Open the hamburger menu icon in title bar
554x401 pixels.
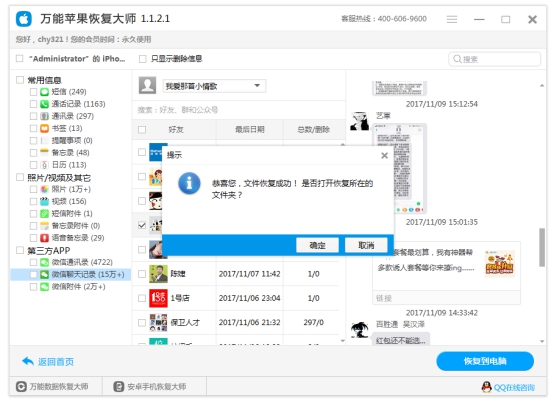[x=452, y=19]
